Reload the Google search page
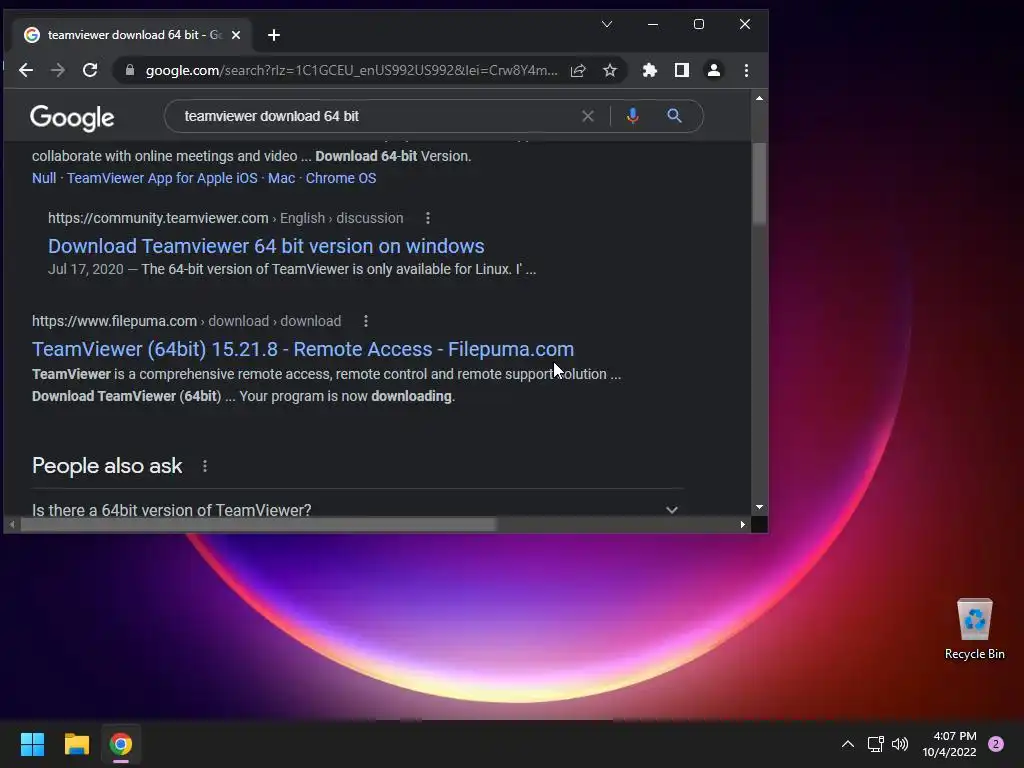Image resolution: width=1024 pixels, height=768 pixels. coord(90,71)
